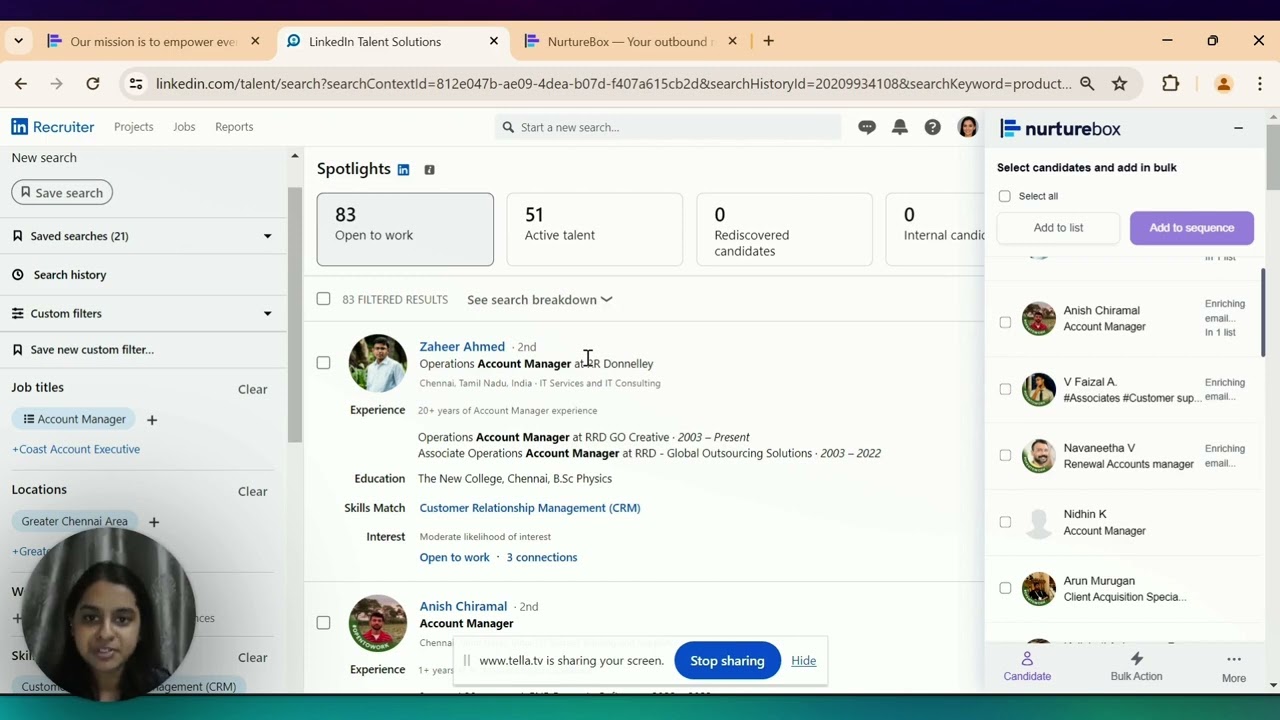
Task: Open Chrome tab search dropdown
Action: [19, 41]
